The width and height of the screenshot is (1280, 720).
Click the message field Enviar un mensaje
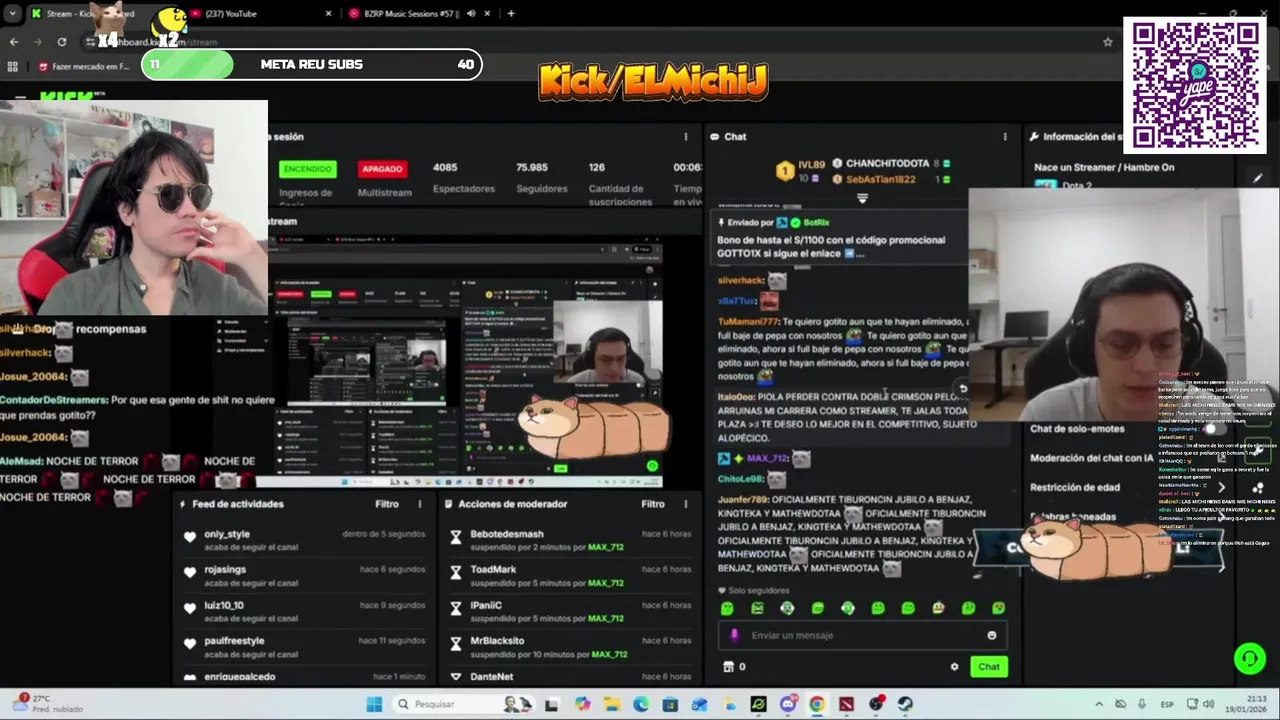point(862,635)
